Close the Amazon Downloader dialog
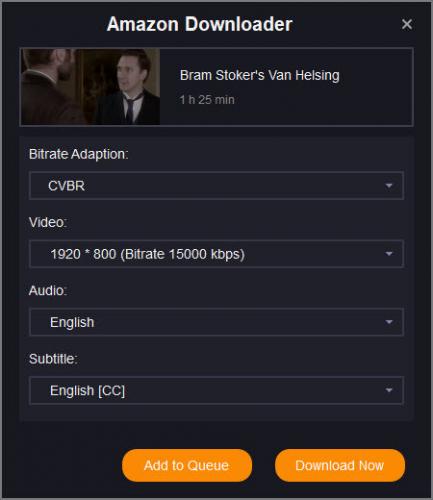 coord(407,24)
